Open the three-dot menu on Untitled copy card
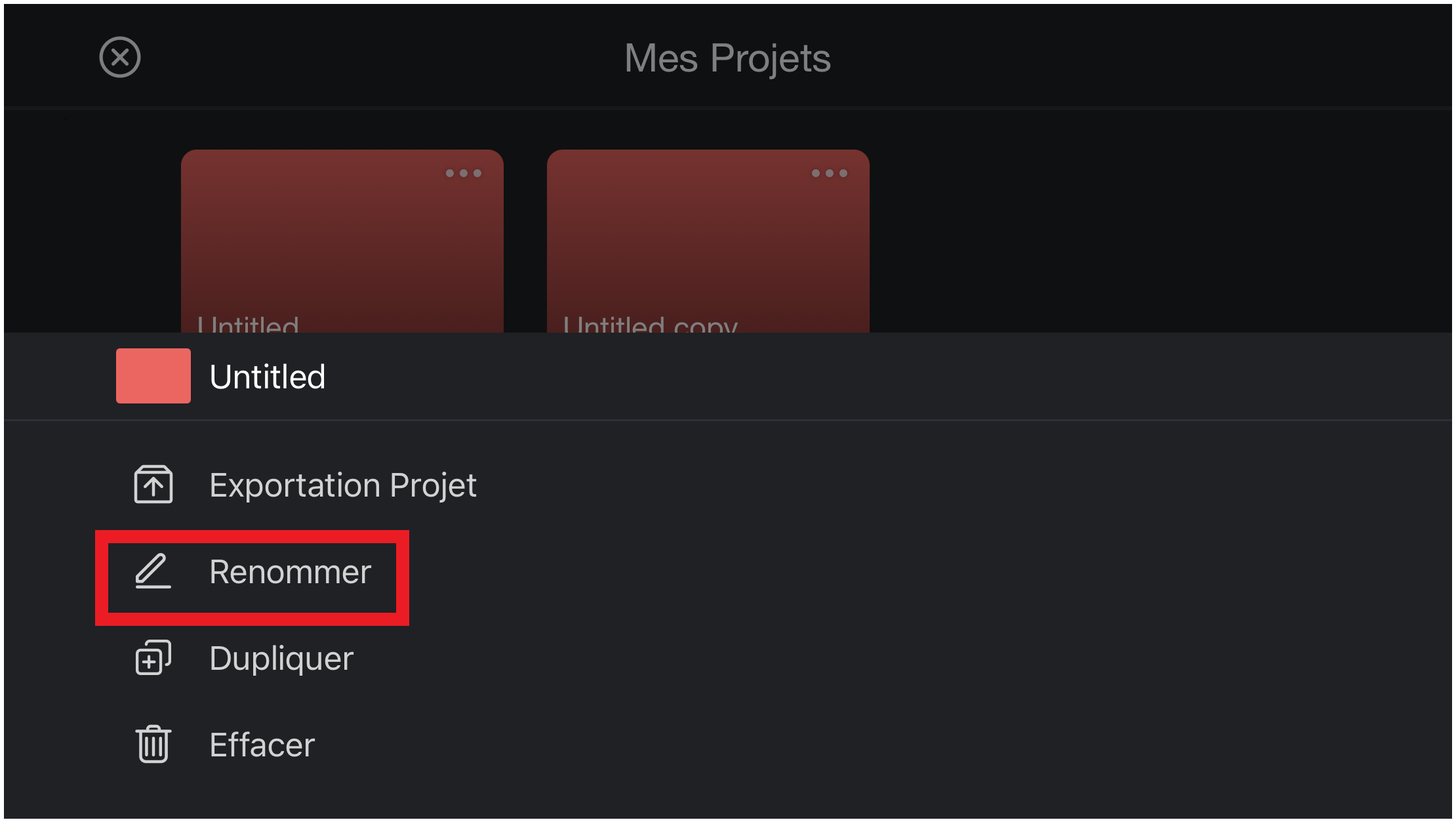This screenshot has height=822, width=1456. coord(830,173)
